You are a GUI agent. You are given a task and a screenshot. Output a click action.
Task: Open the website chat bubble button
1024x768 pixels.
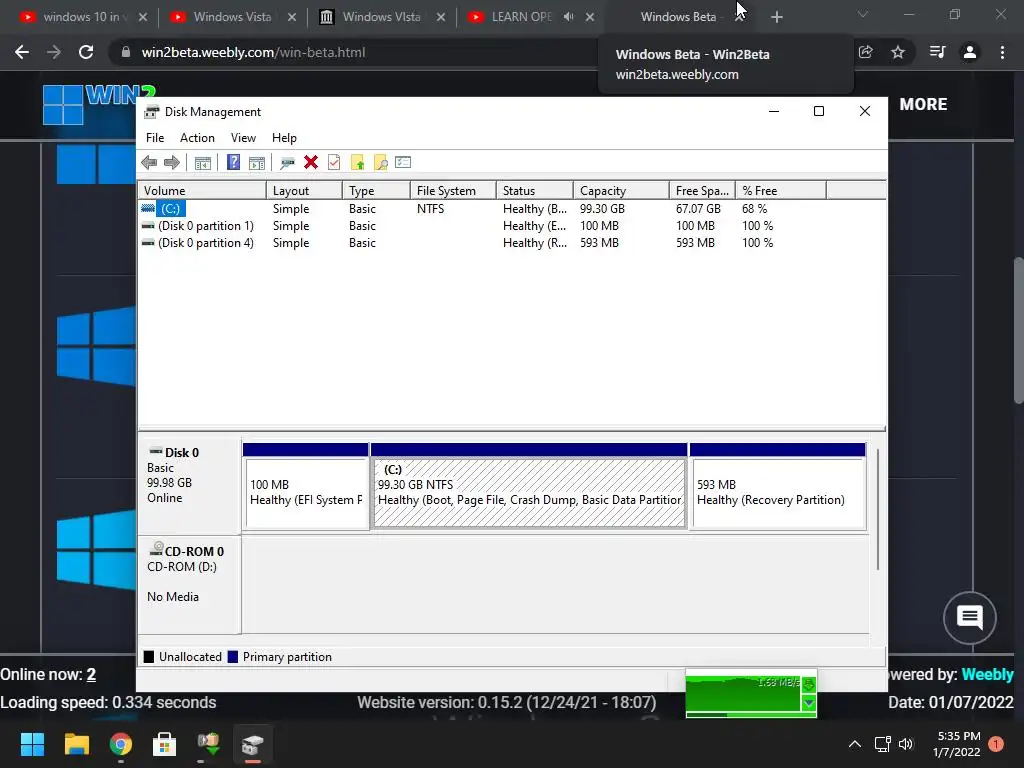click(x=970, y=617)
